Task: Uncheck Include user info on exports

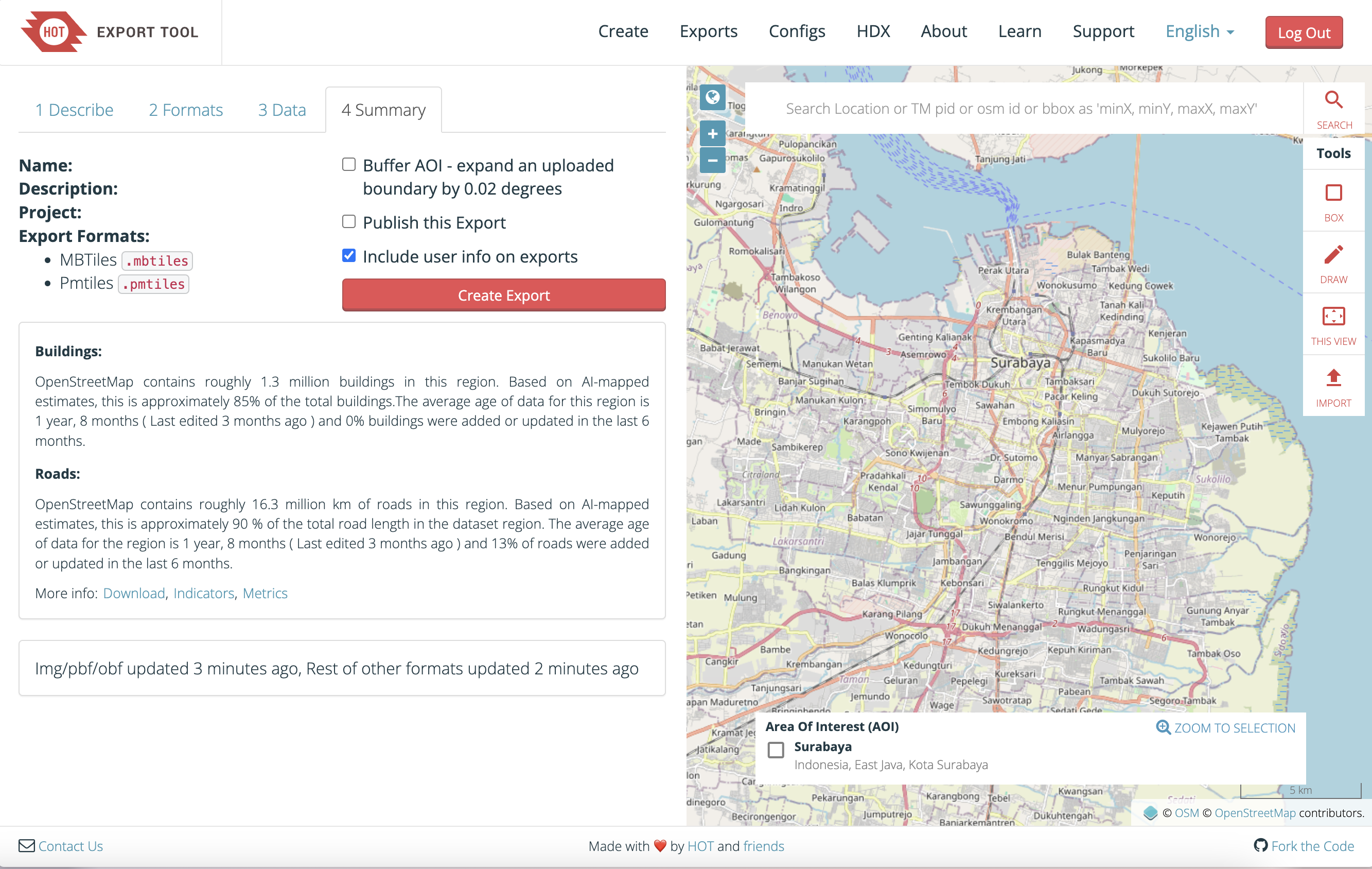Action: (x=349, y=256)
